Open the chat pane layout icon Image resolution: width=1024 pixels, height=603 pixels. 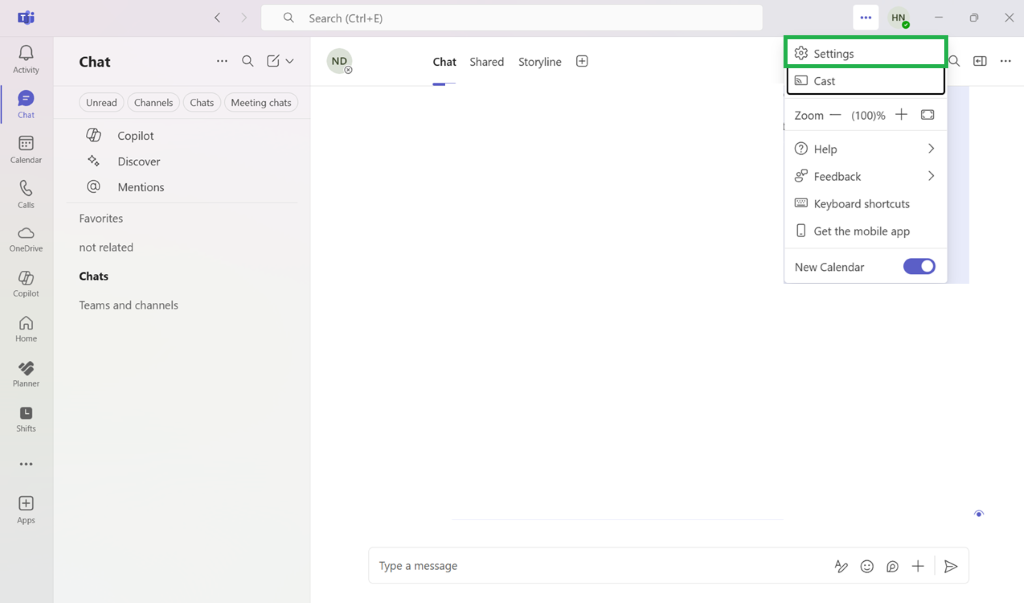point(980,61)
